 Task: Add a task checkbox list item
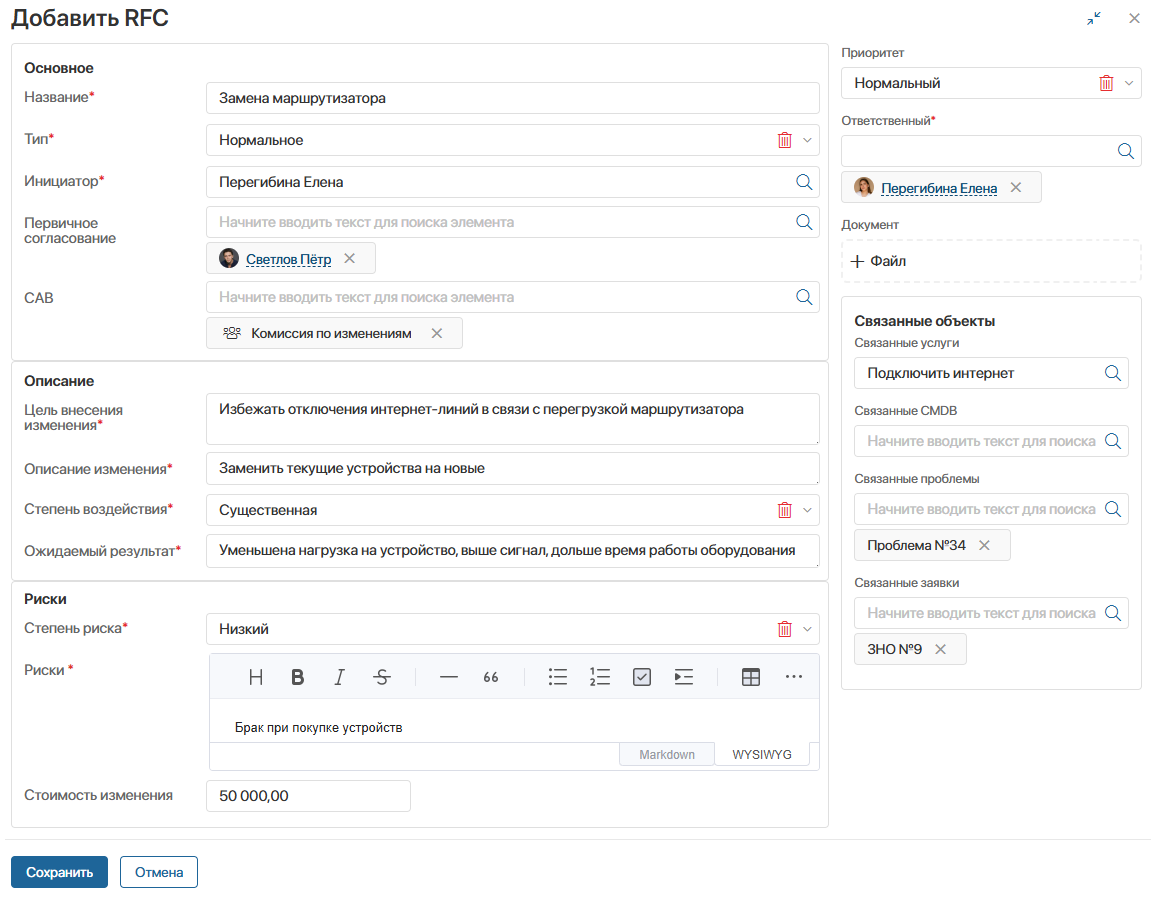pos(642,677)
